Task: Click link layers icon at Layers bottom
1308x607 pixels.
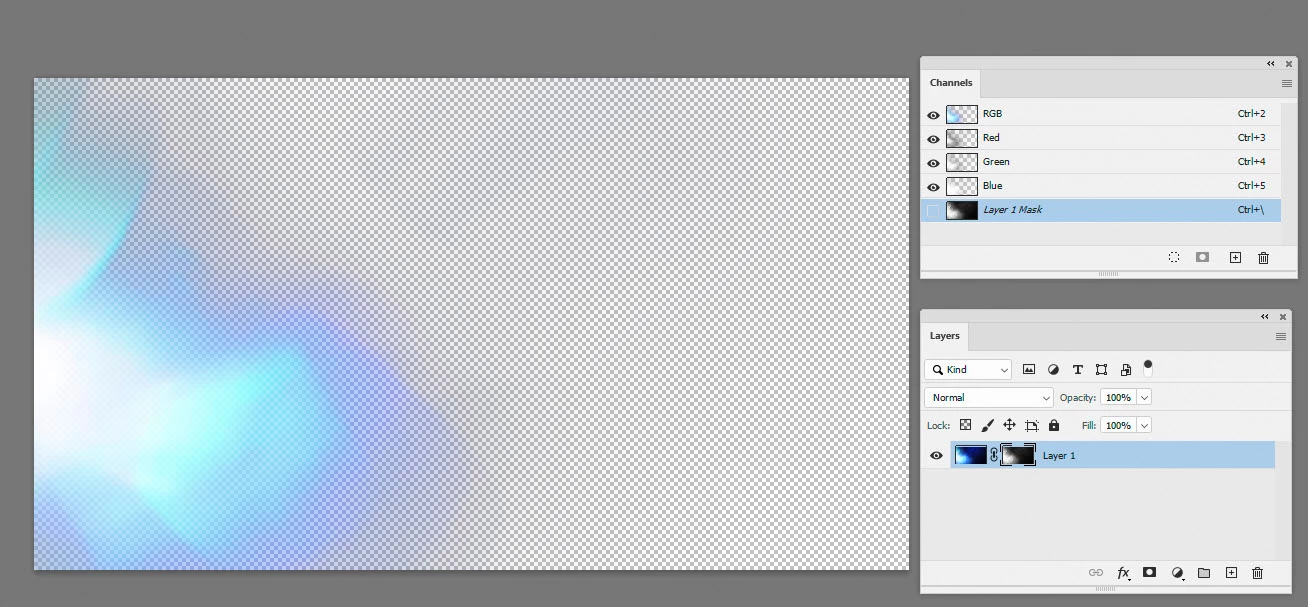Action: pyautogui.click(x=1096, y=573)
